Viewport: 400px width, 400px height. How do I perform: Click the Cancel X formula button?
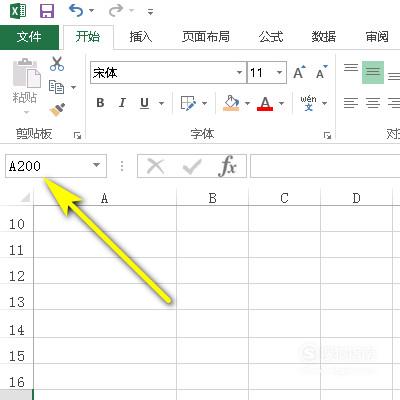coord(156,166)
